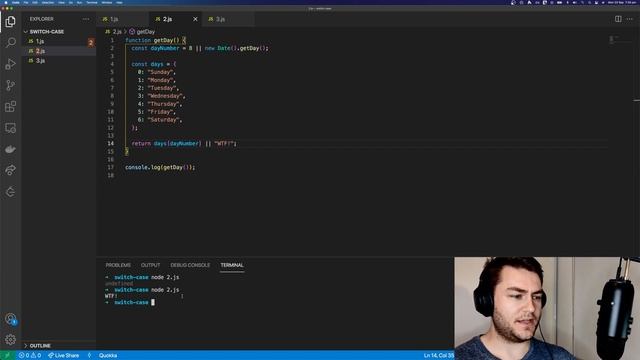Click line number 14 in the gutter

tap(111, 143)
